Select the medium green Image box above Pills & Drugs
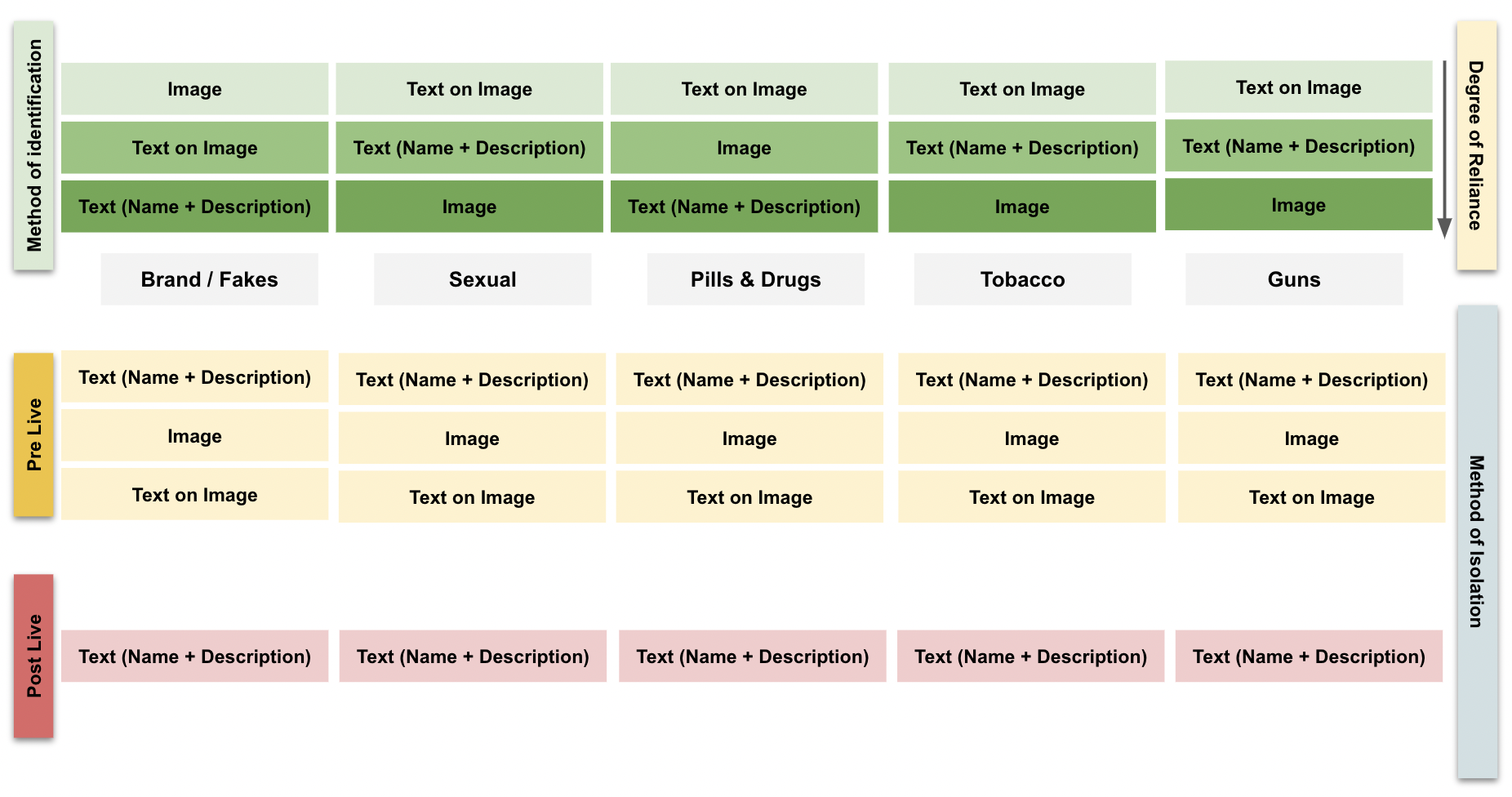Viewport: 1512px width, 797px height. [x=744, y=148]
